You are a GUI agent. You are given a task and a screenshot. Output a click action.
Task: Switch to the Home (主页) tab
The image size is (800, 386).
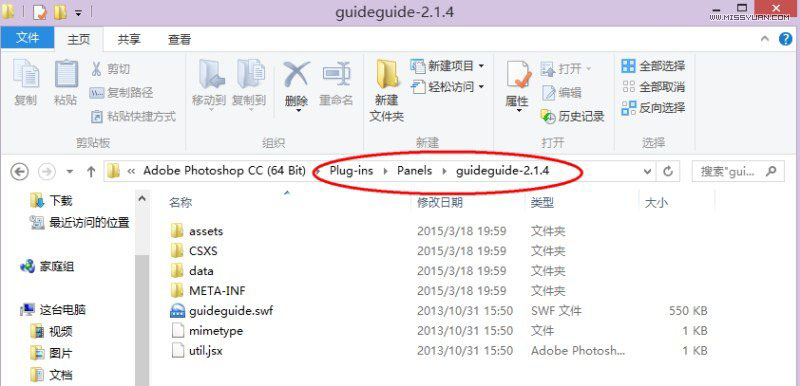[79, 39]
